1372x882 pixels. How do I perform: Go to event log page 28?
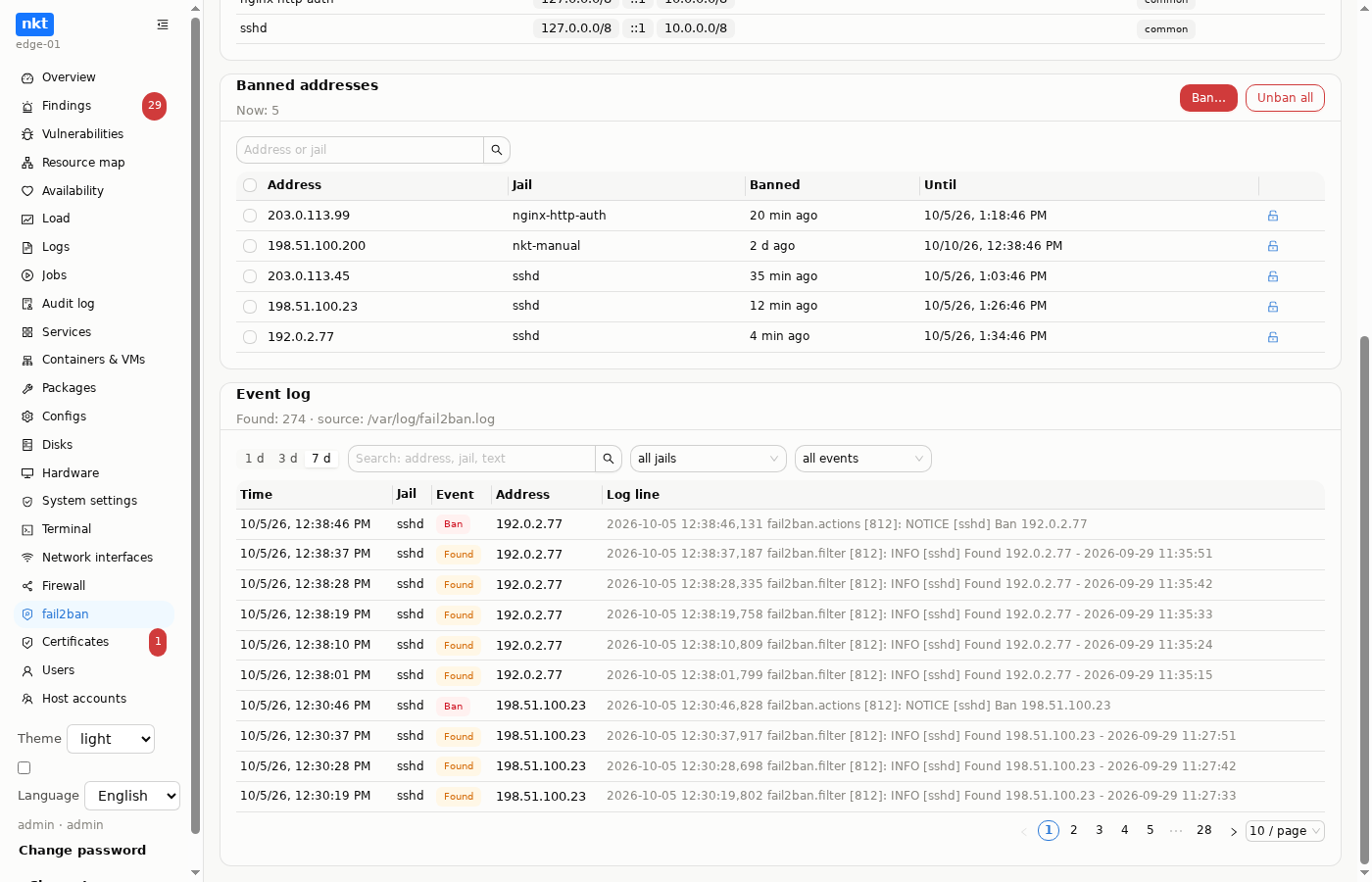coord(1204,831)
